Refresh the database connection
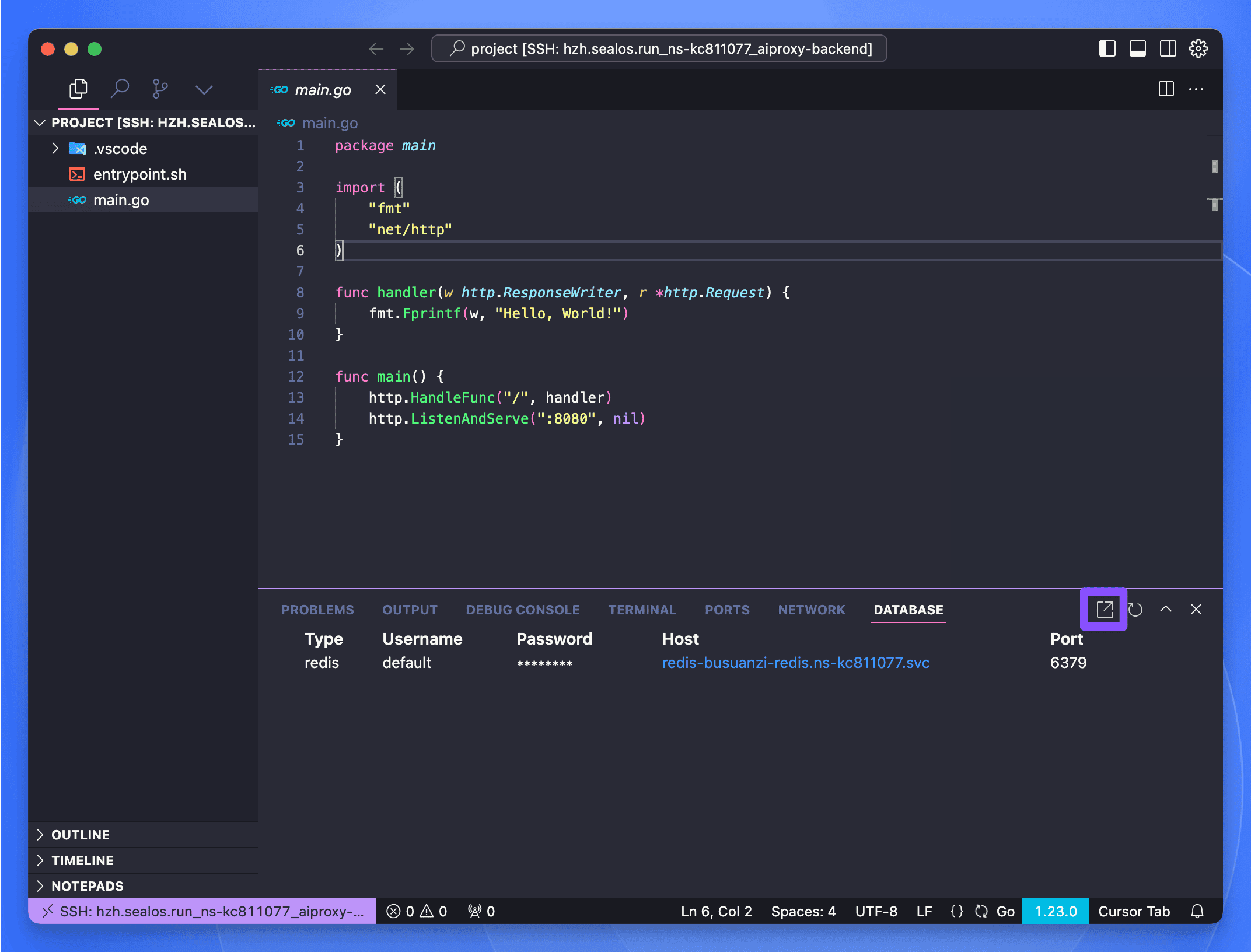This screenshot has height=952, width=1251. [1135, 609]
